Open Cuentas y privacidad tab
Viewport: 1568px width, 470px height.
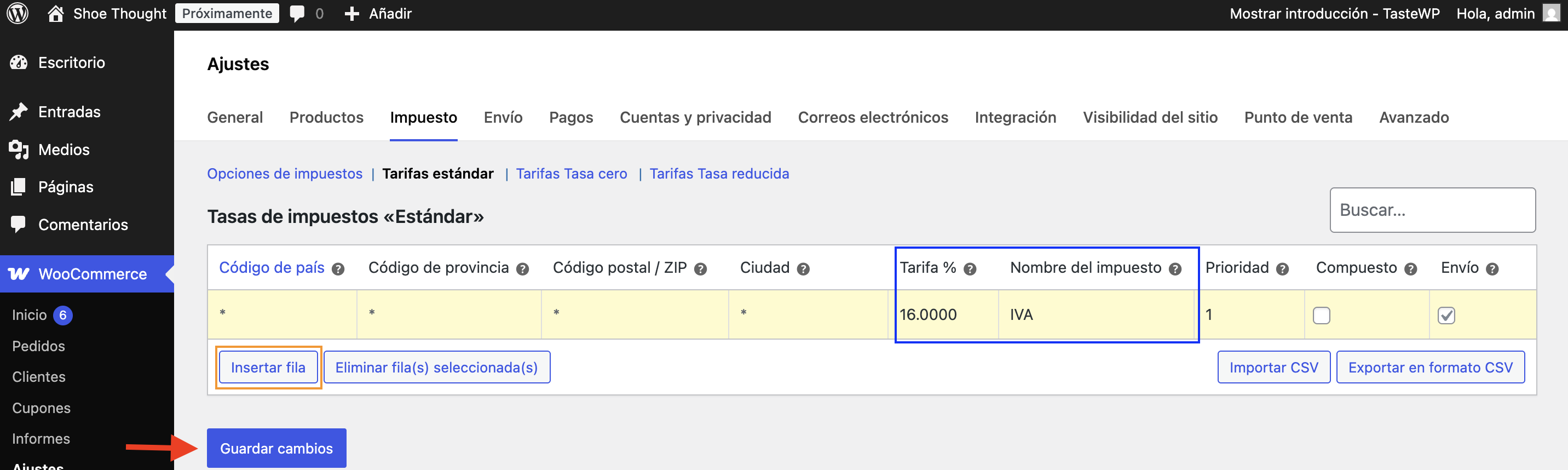[695, 117]
